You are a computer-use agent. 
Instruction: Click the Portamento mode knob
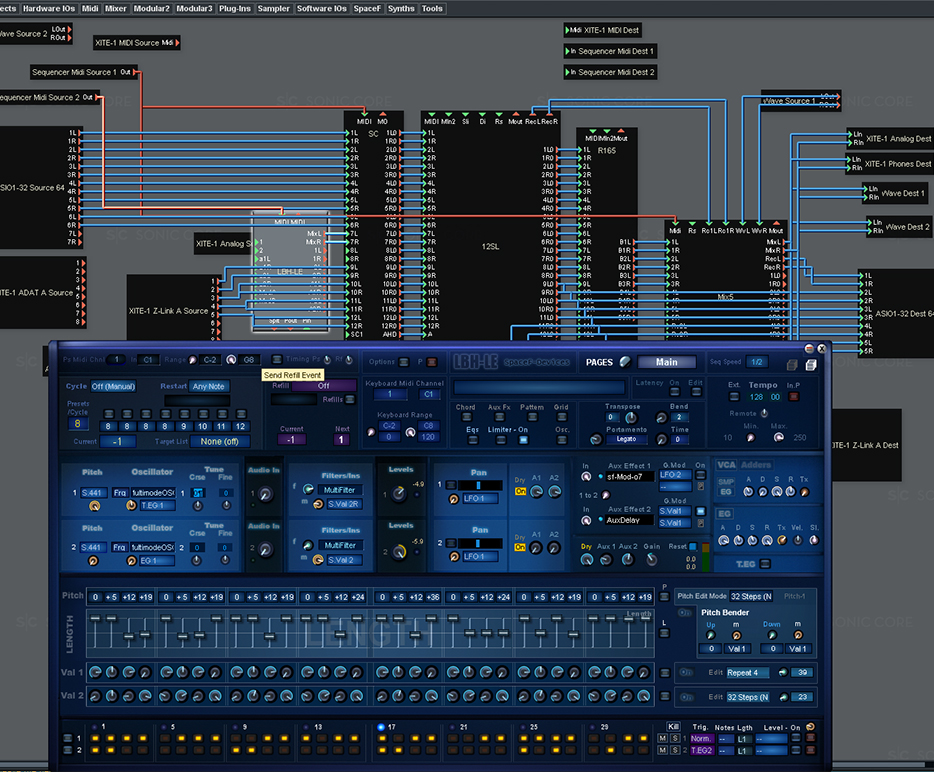point(596,439)
